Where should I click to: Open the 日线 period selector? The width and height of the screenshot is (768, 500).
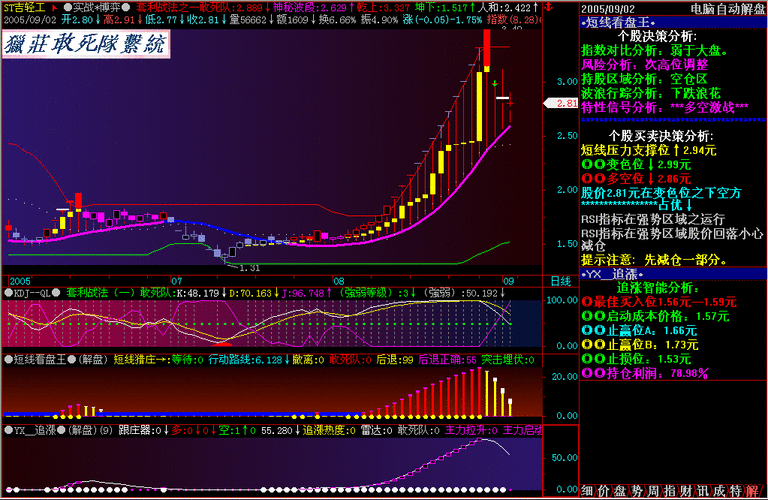560,281
